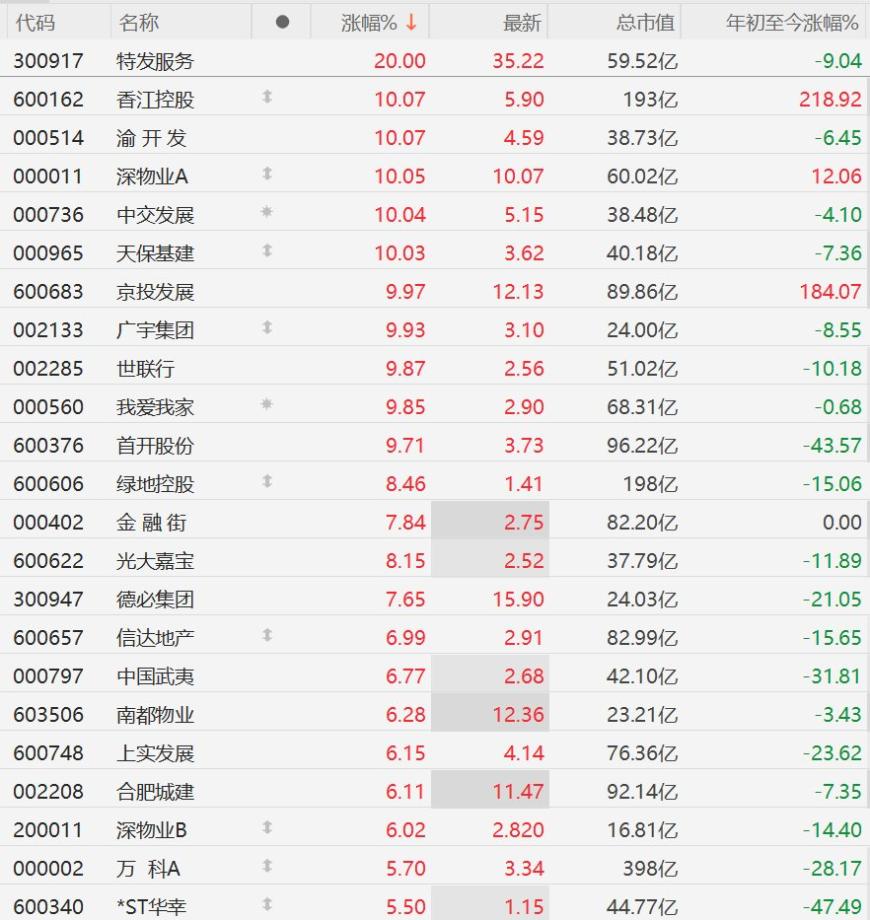Click the marker icon in 信达地产 row

267,634
